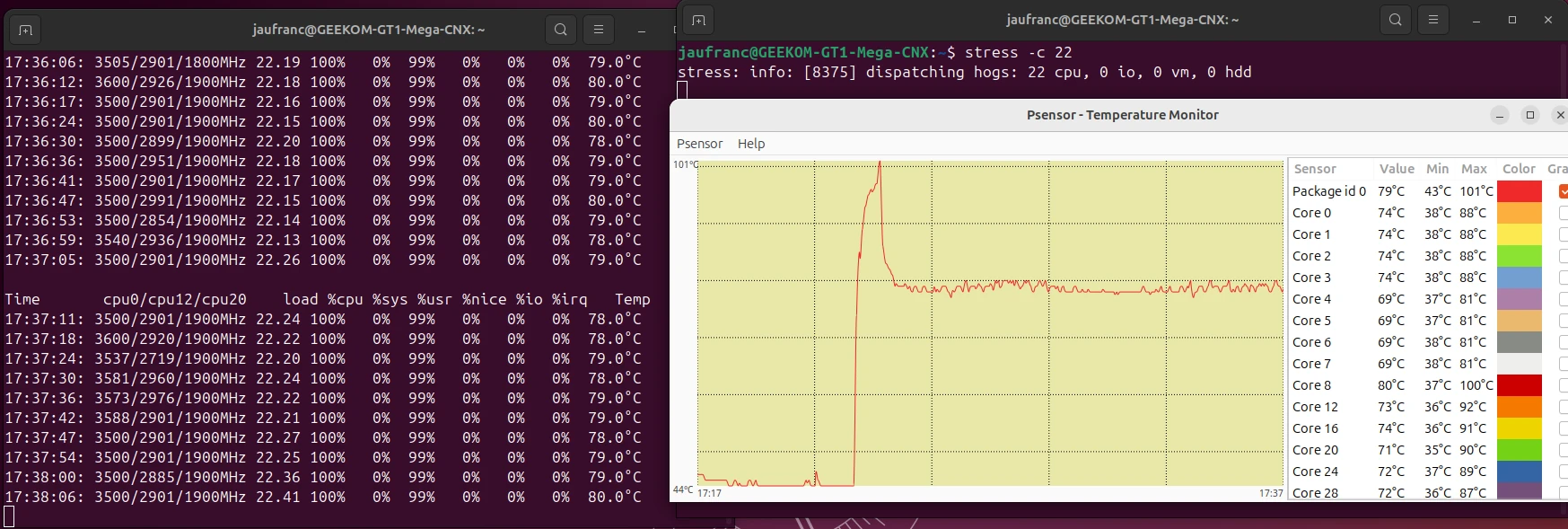Click the temperature graph area in Psensor
The image size is (1568, 529).
(990, 323)
